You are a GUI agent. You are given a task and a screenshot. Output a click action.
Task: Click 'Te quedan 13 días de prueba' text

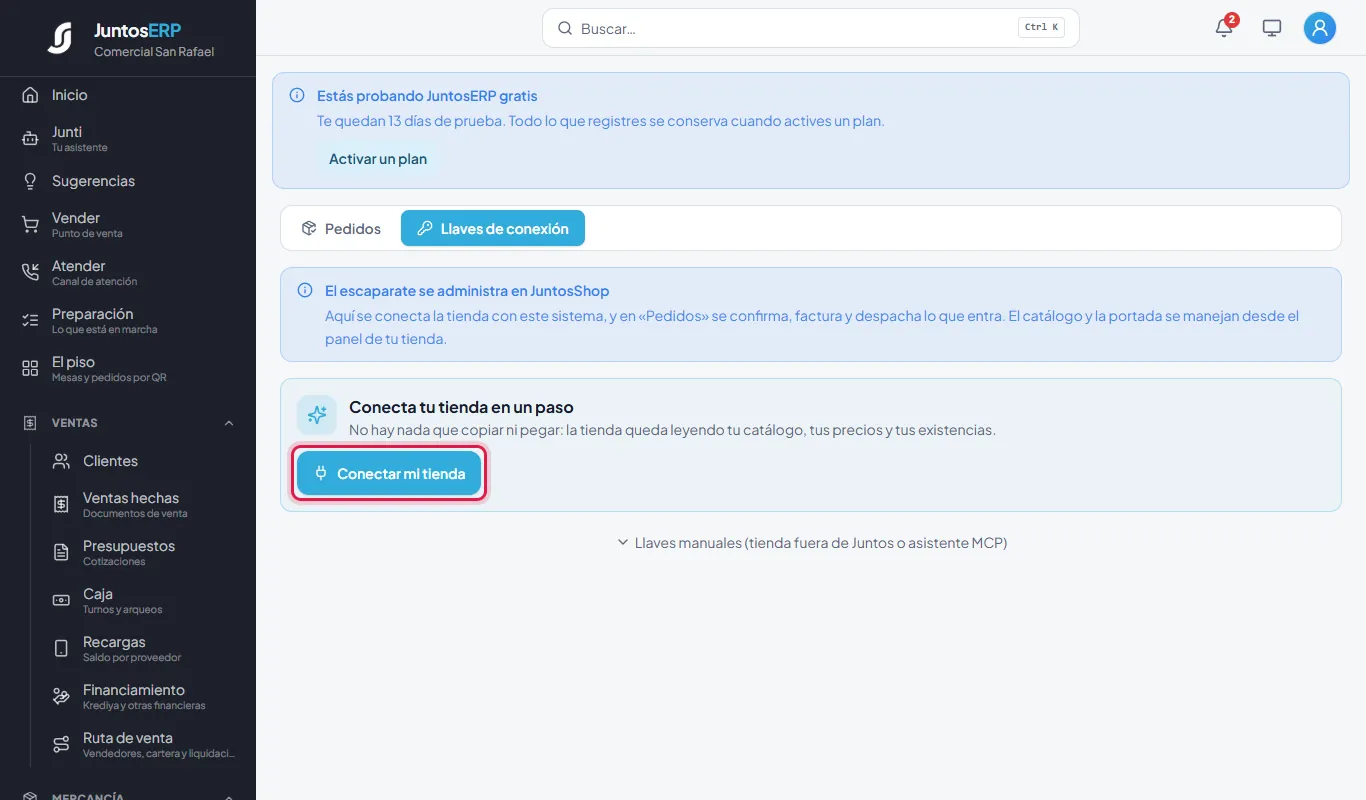click(411, 121)
